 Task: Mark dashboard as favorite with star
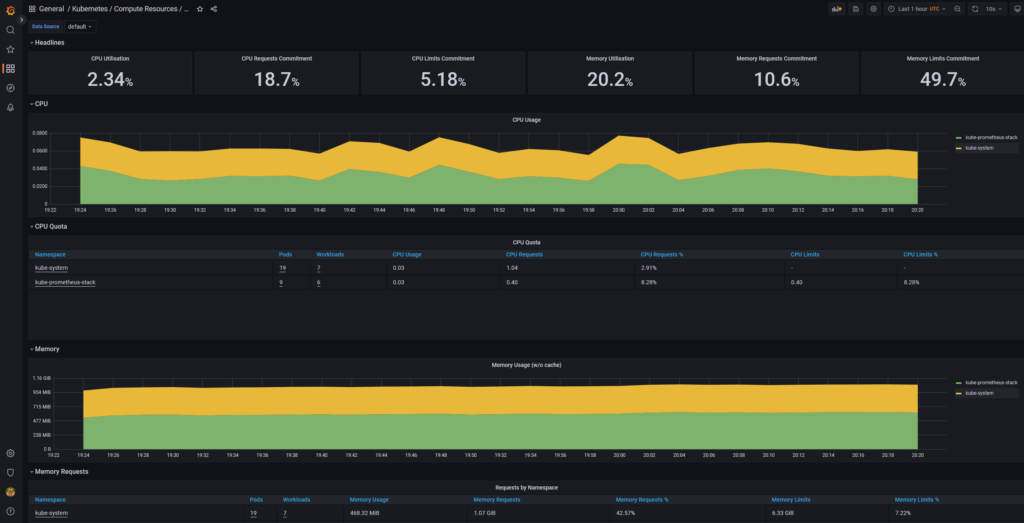tap(200, 9)
